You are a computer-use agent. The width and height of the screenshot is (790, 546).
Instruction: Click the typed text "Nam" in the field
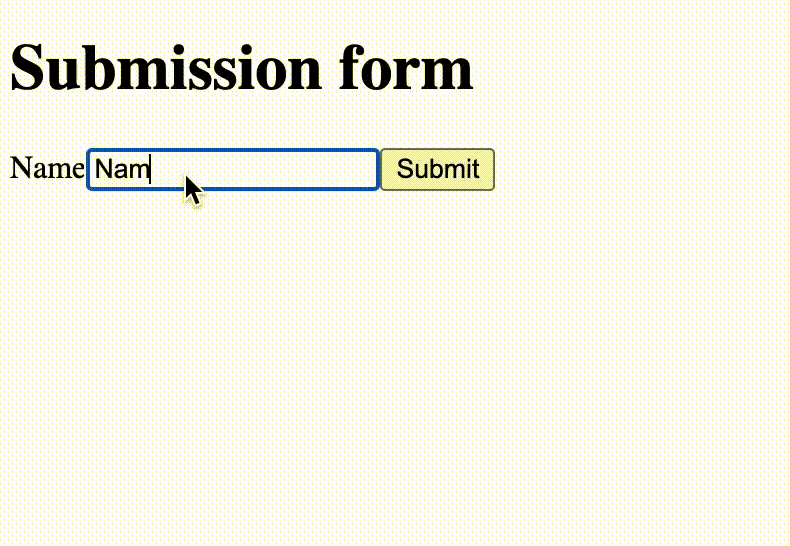pyautogui.click(x=121, y=170)
